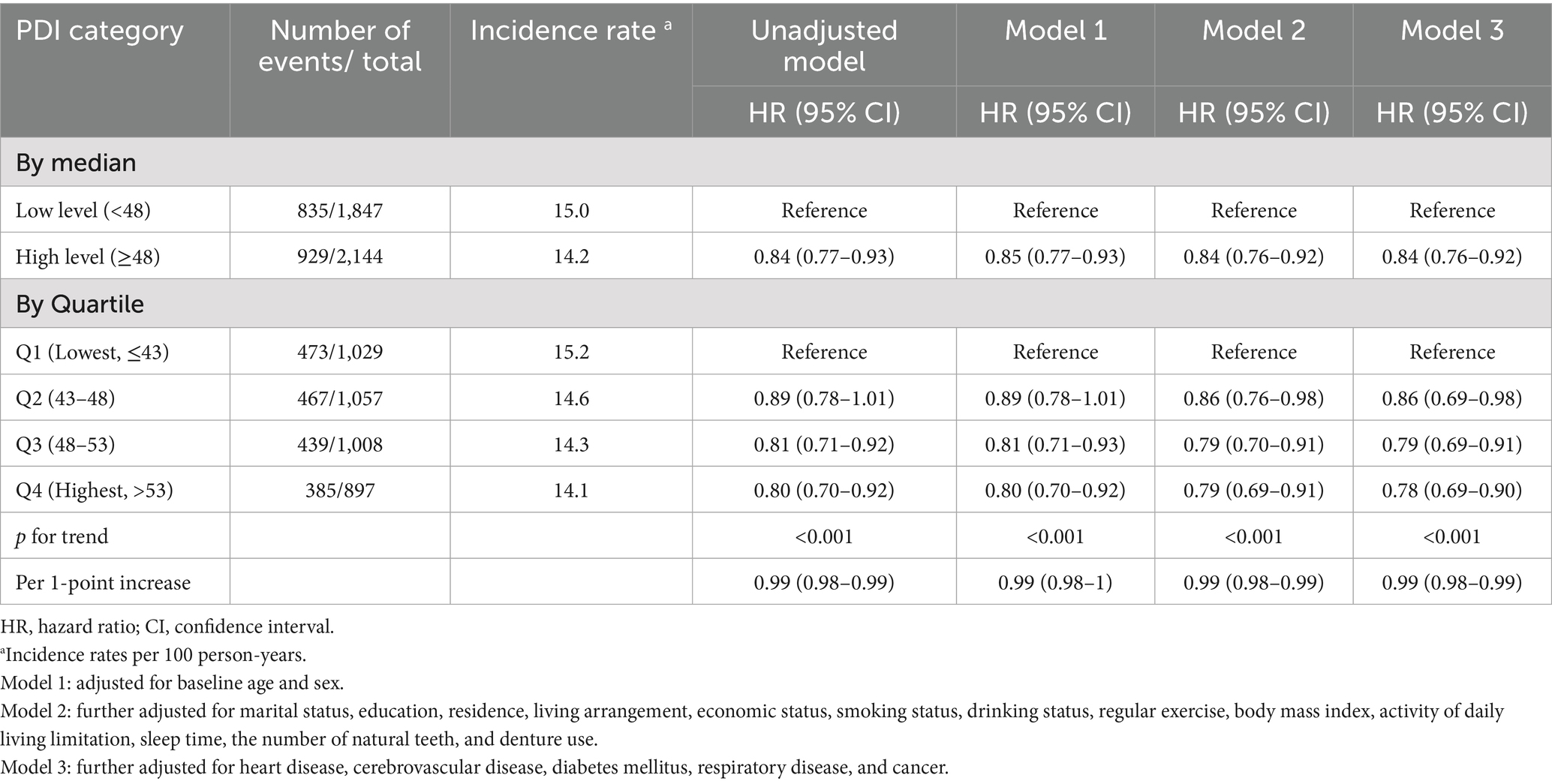Click the Low level (<48) row label
This screenshot has height=784, width=1552.
83,210
